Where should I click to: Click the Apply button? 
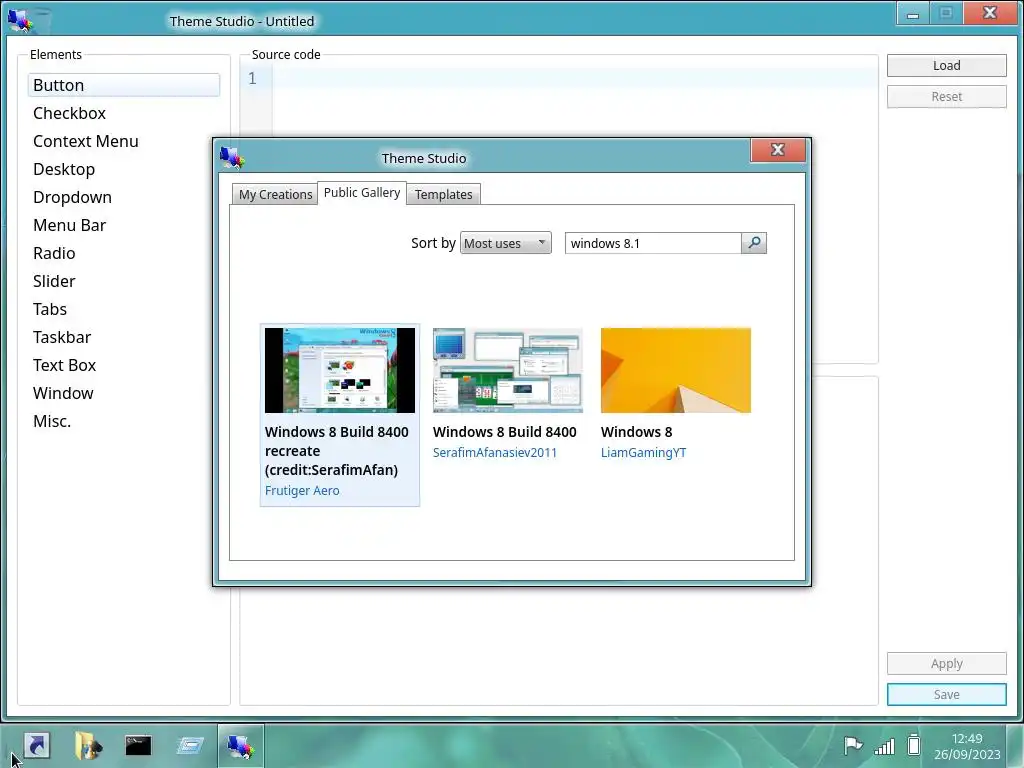[946, 664]
